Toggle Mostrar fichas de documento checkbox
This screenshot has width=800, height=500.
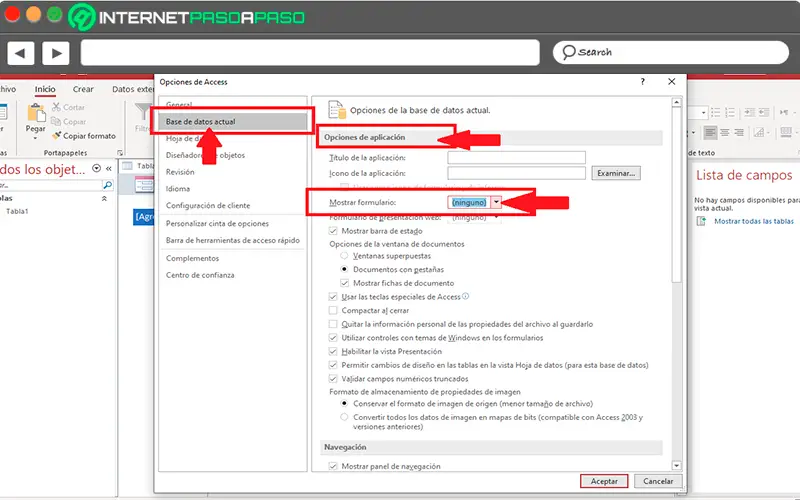click(345, 283)
